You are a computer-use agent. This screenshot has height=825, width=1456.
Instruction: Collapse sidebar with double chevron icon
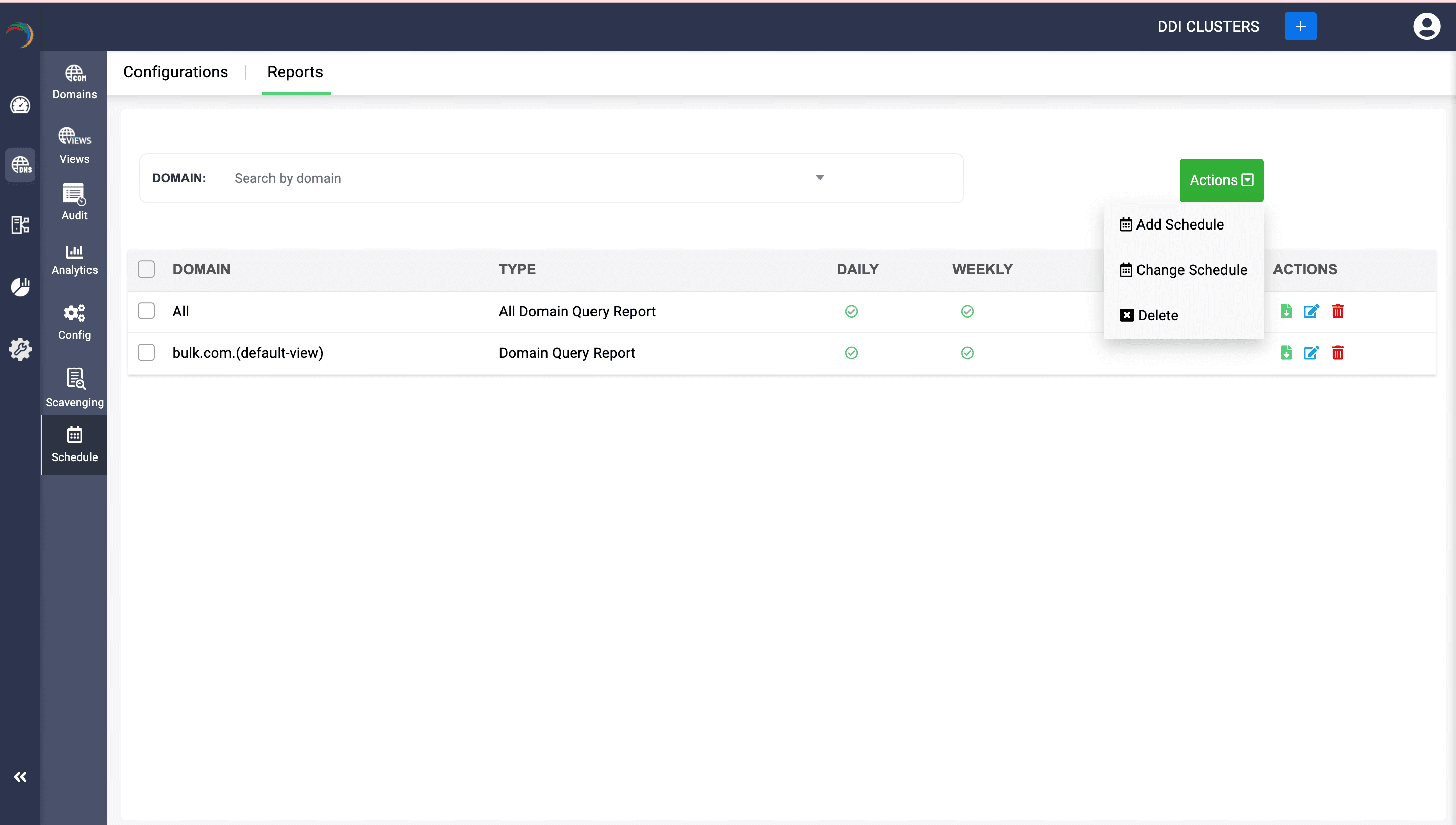(20, 777)
